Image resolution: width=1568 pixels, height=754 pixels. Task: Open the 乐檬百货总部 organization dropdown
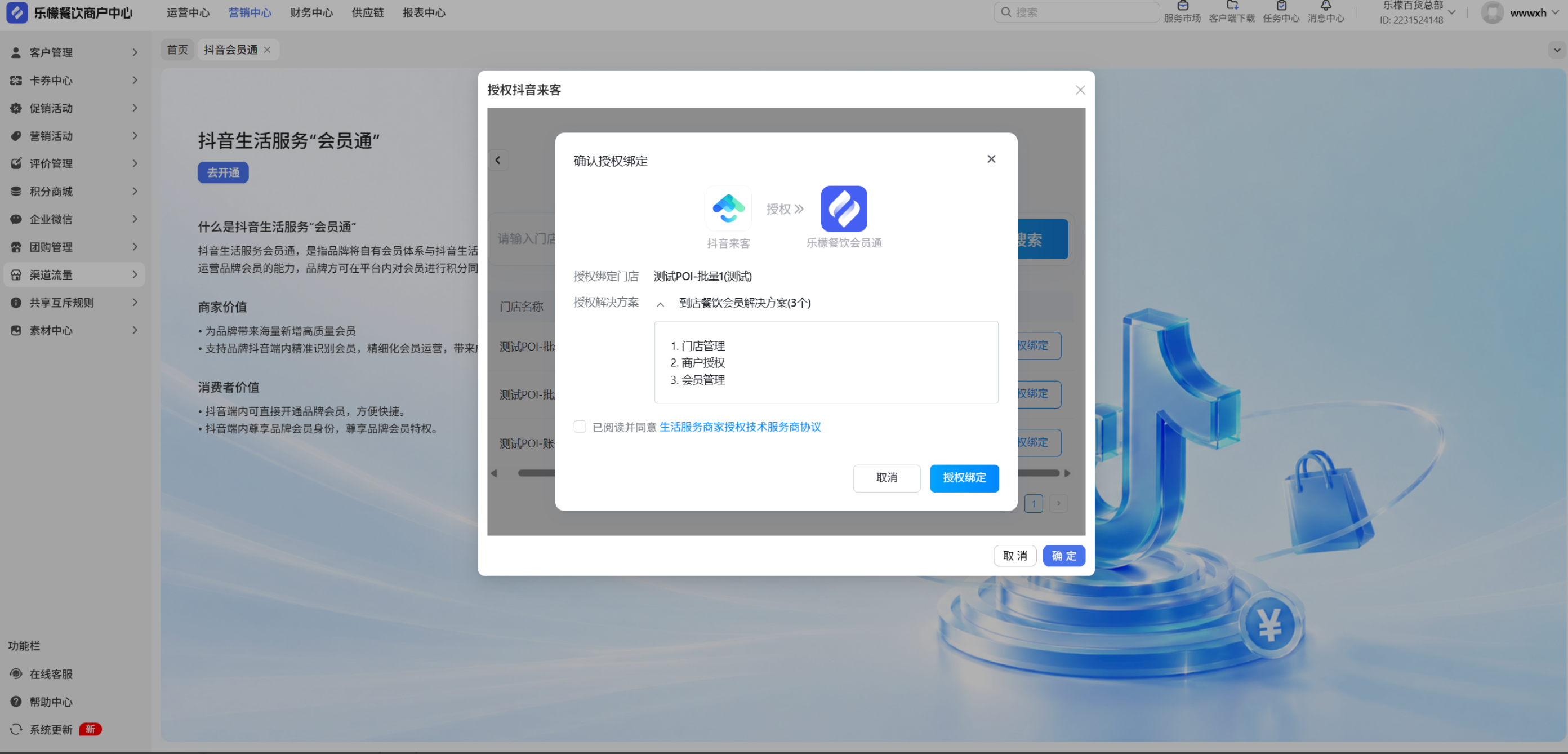pos(1451,12)
